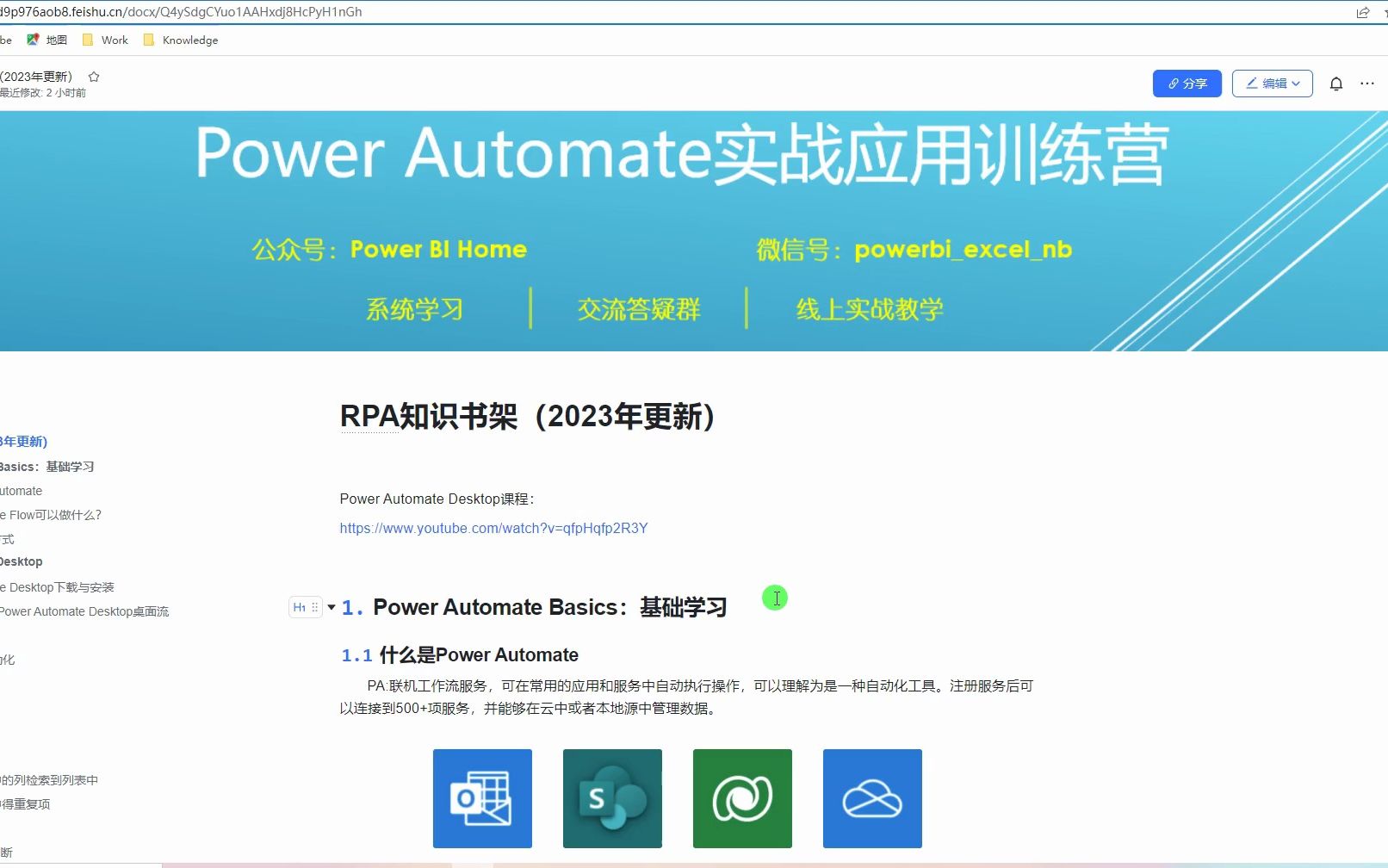The width and height of the screenshot is (1388, 868).
Task: Click the 最近修改: 2 小时前 status text
Action: point(43,93)
